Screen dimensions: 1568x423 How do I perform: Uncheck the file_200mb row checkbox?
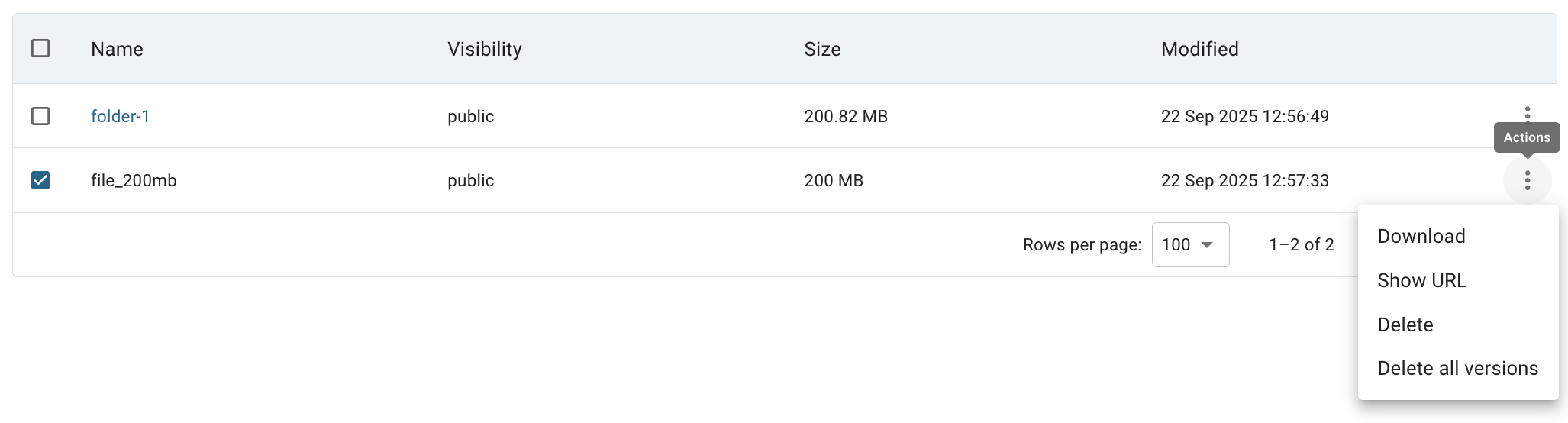pyautogui.click(x=40, y=180)
